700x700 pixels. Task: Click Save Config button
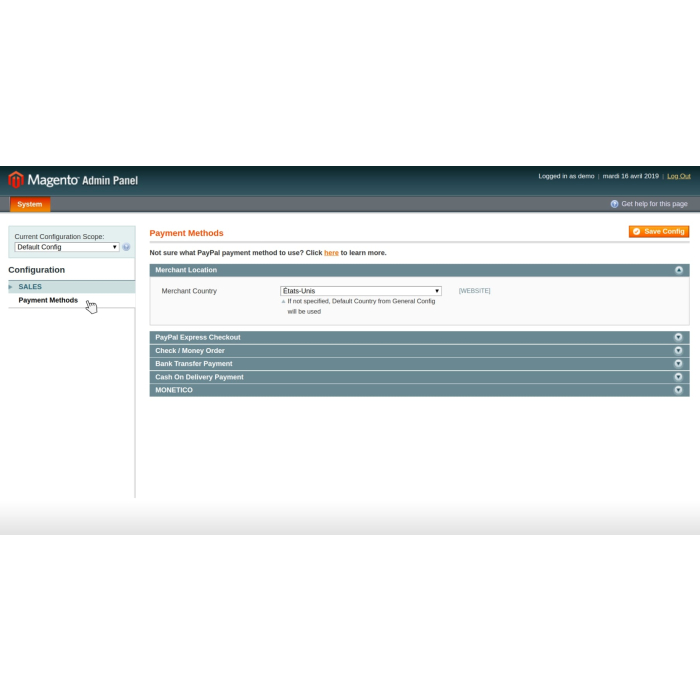tap(659, 231)
